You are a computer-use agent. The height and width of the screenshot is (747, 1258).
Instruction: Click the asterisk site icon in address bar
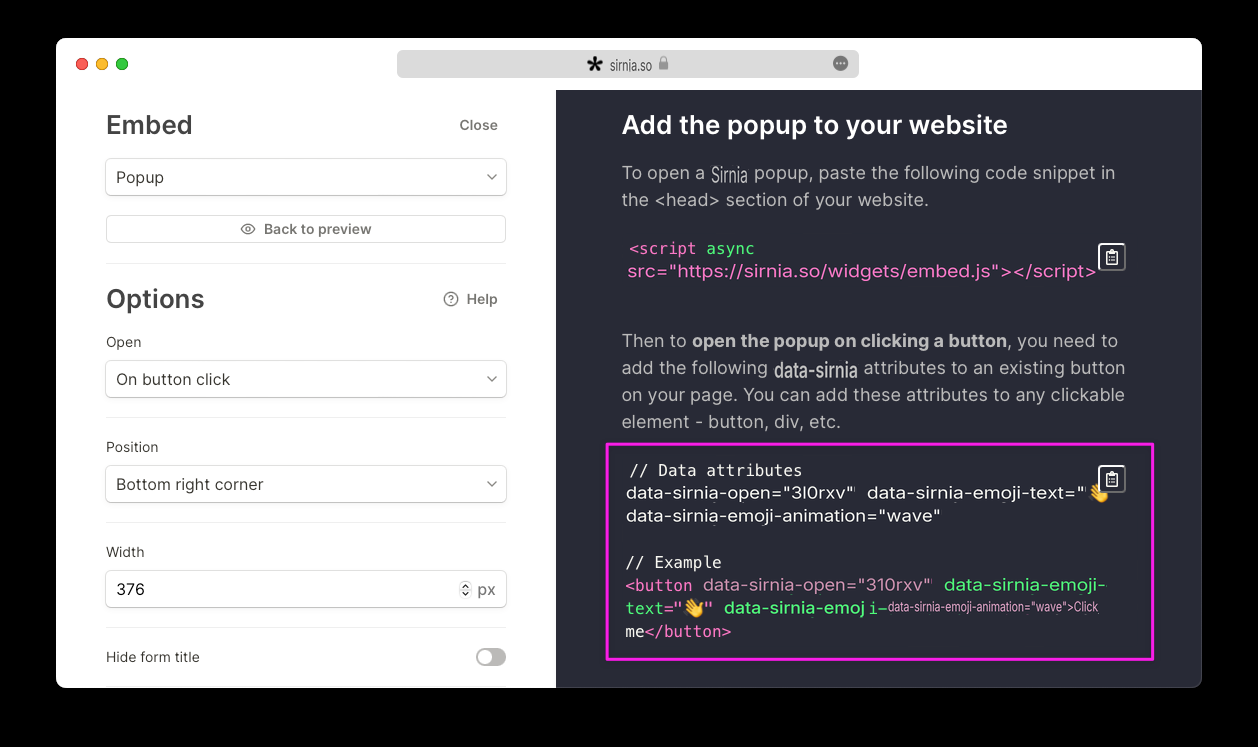pos(595,65)
